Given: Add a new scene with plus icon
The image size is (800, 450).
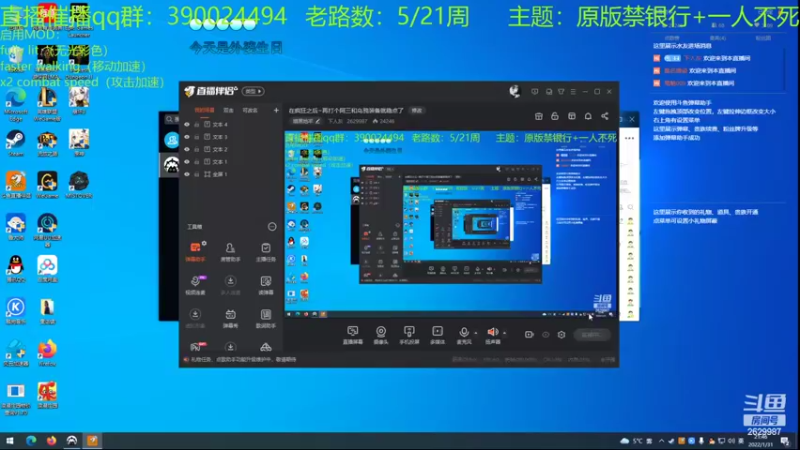Looking at the screenshot, I should 276,110.
